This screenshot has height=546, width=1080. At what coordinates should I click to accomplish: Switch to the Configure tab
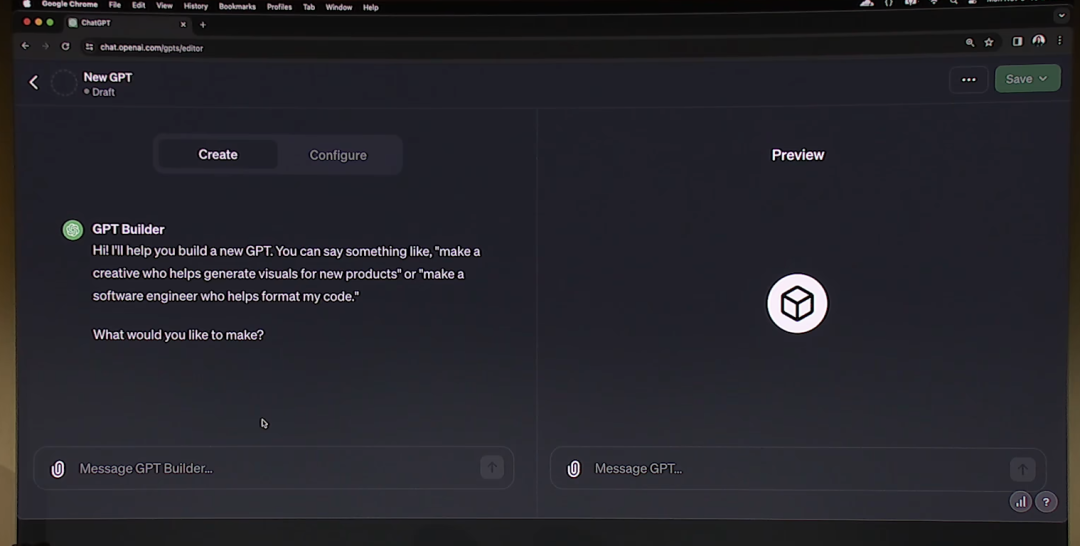pyautogui.click(x=338, y=156)
